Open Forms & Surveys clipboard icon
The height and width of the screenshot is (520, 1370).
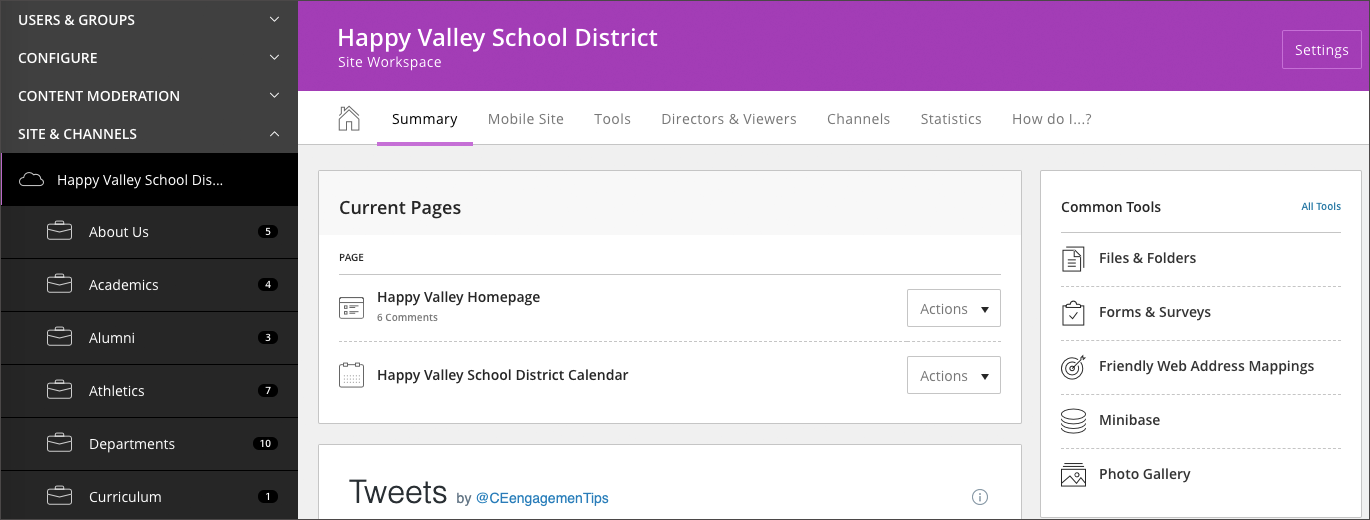[1073, 313]
